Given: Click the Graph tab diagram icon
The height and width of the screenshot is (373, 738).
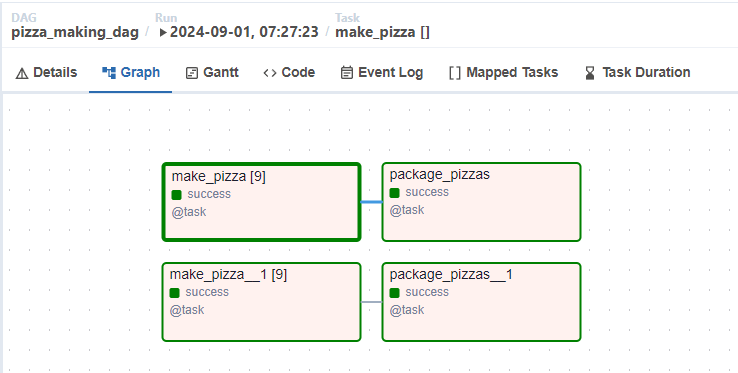Looking at the screenshot, I should (109, 73).
